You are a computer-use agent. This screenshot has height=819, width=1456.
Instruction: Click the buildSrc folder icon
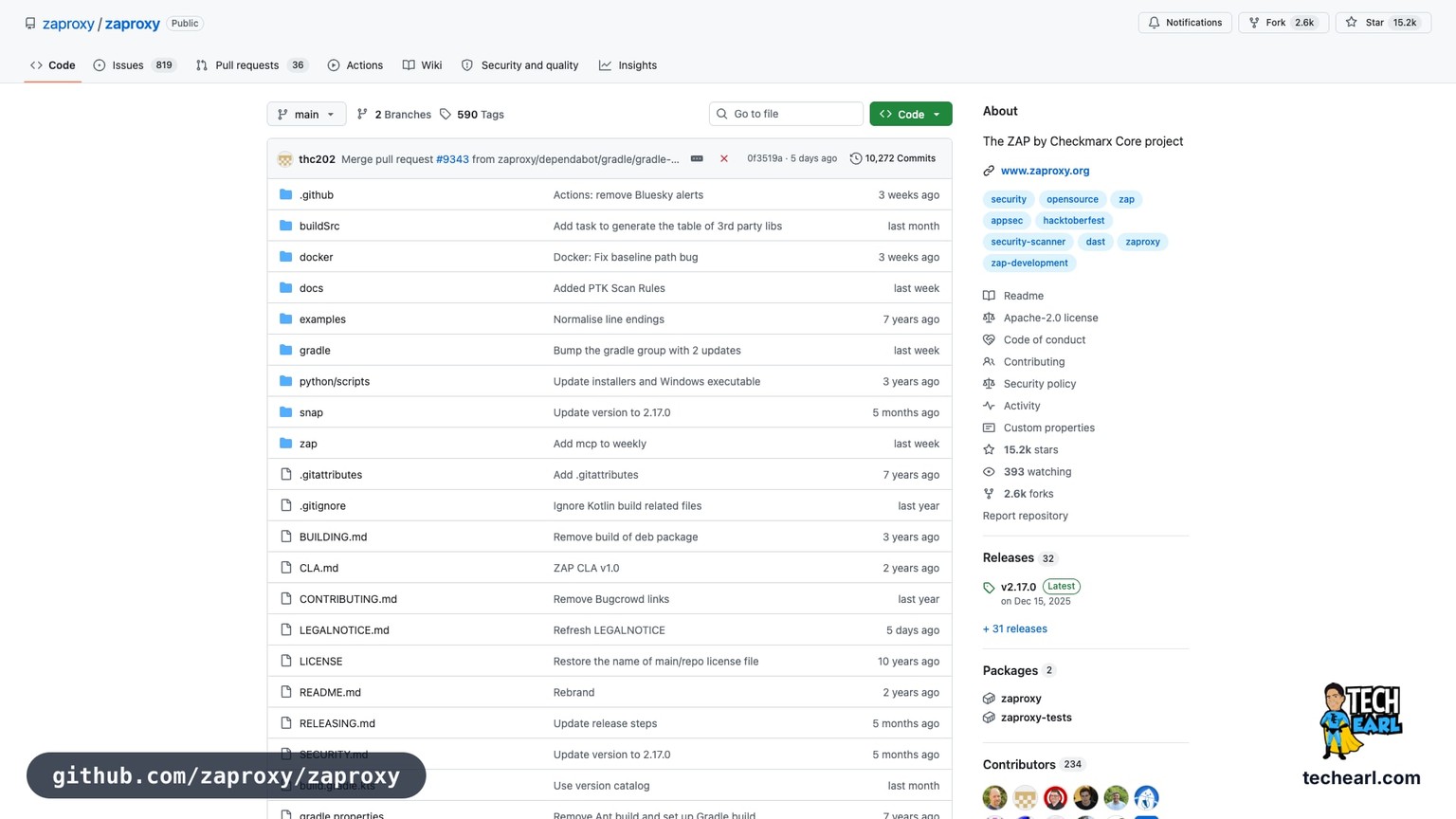(286, 226)
